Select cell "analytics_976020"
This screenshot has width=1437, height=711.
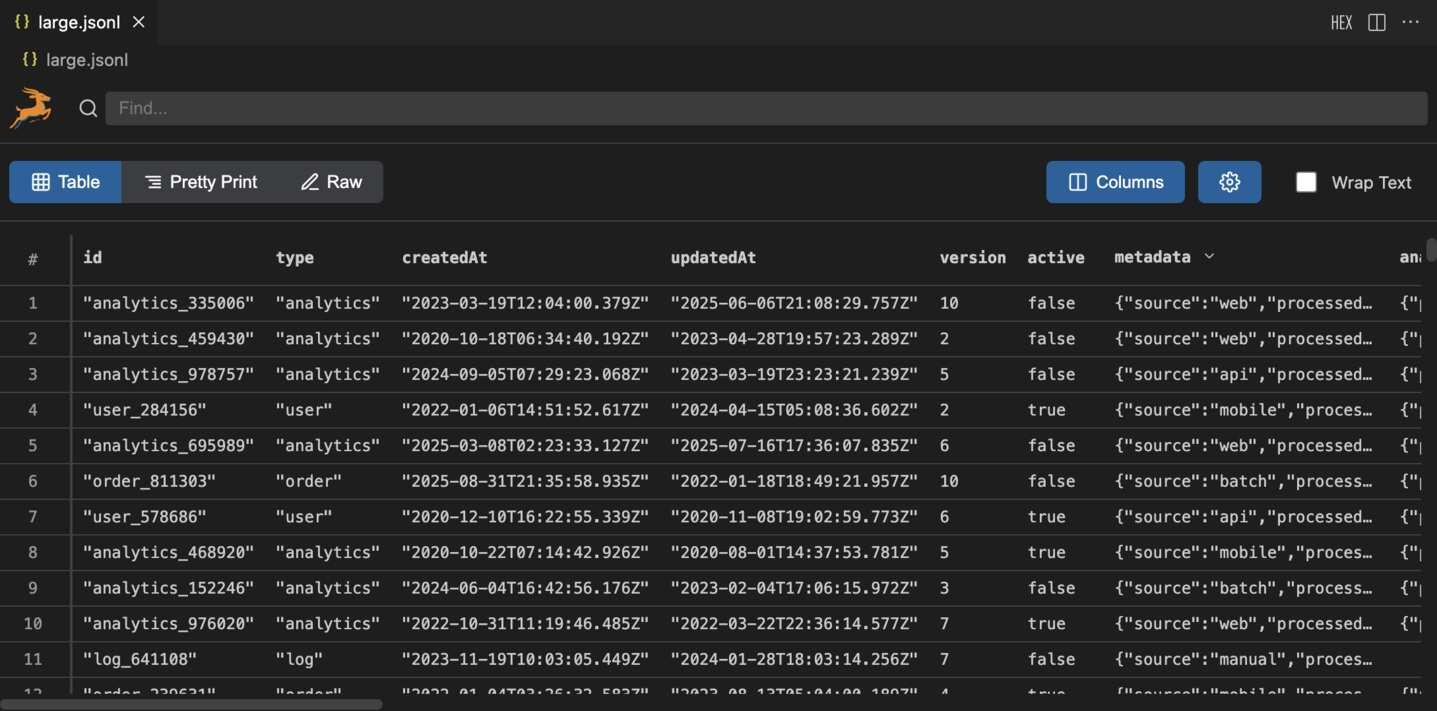click(168, 623)
